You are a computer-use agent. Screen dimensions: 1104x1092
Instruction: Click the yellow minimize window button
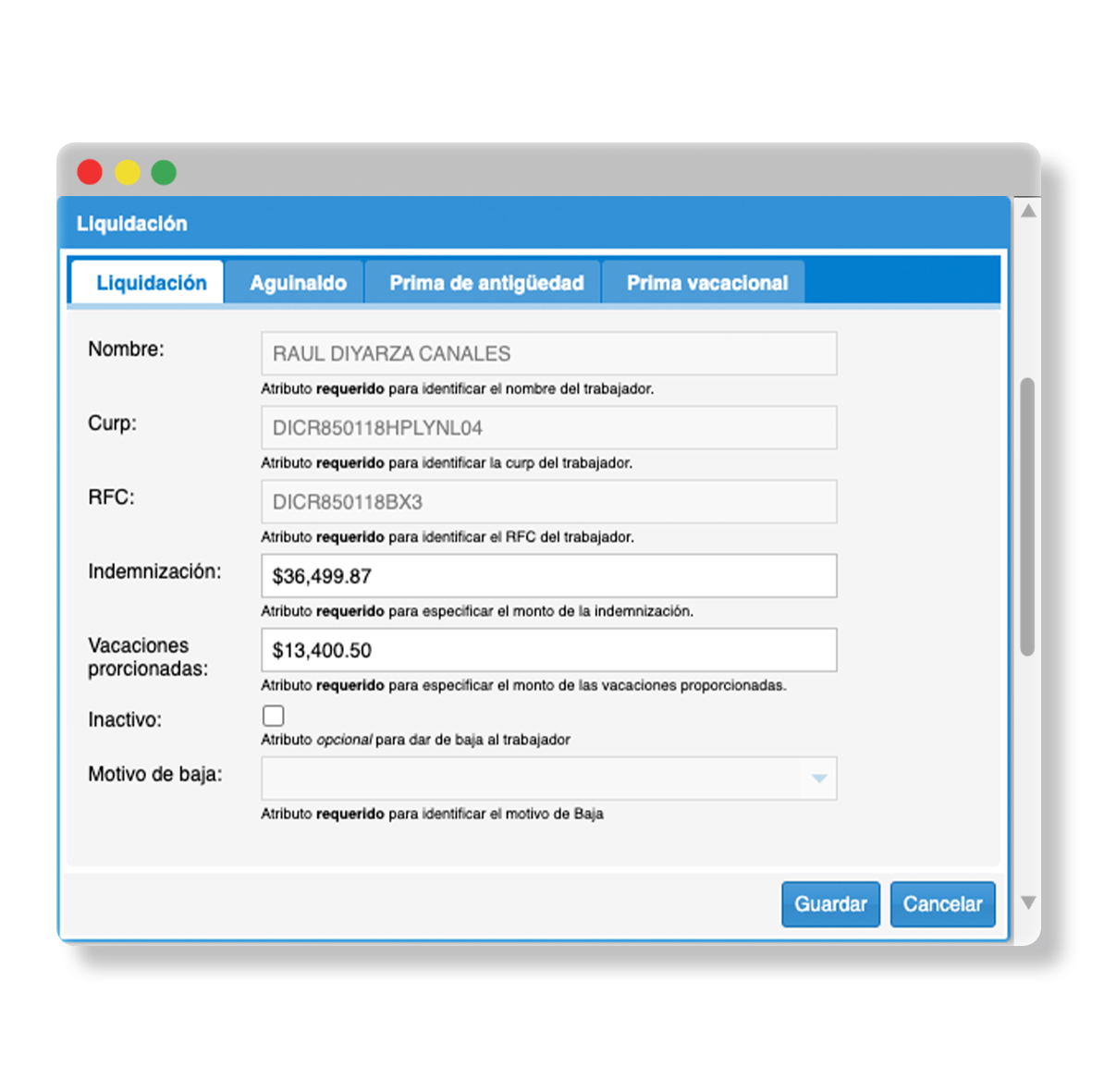pyautogui.click(x=127, y=172)
